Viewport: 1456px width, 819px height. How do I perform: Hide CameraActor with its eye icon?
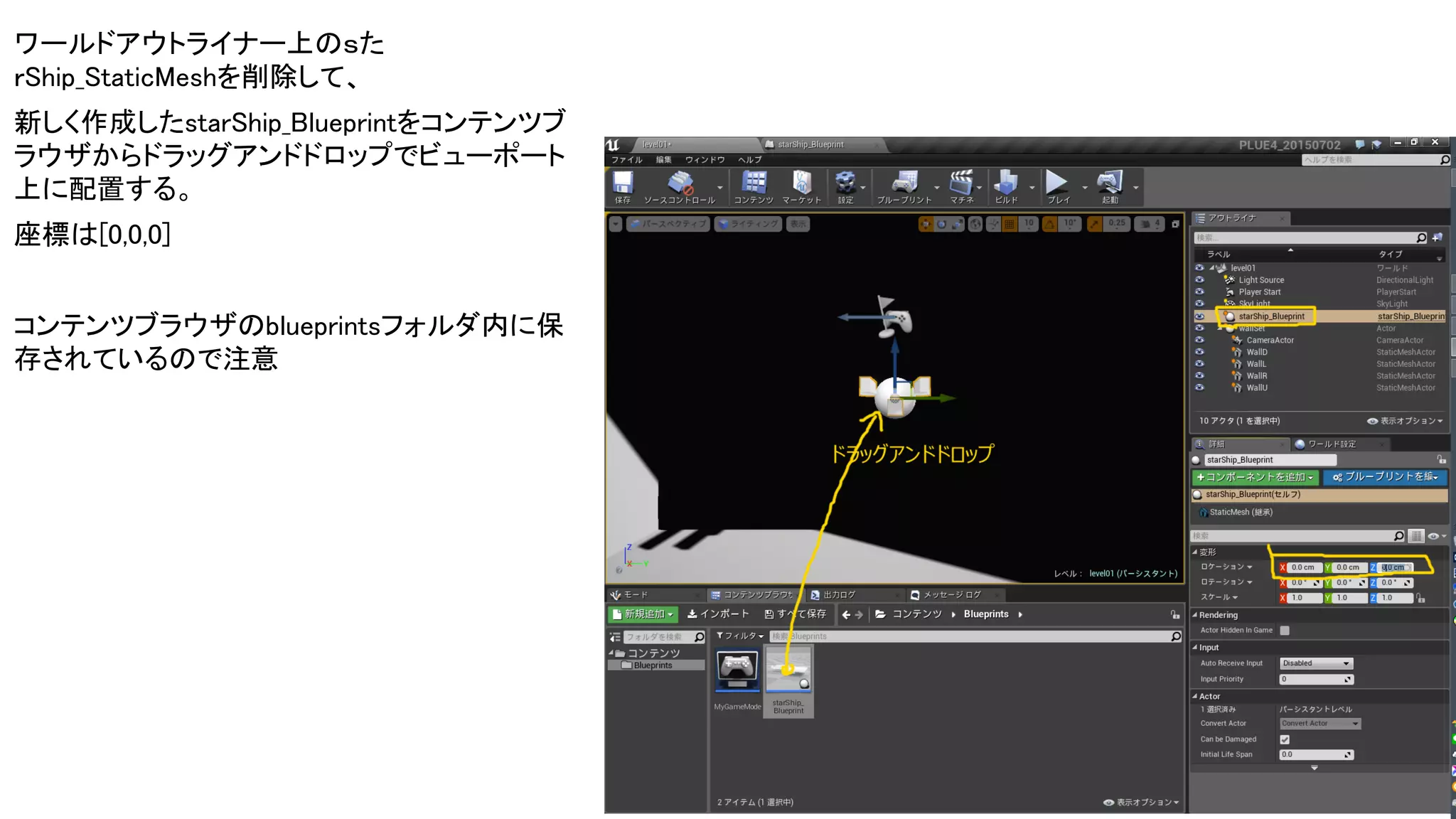pos(1199,340)
